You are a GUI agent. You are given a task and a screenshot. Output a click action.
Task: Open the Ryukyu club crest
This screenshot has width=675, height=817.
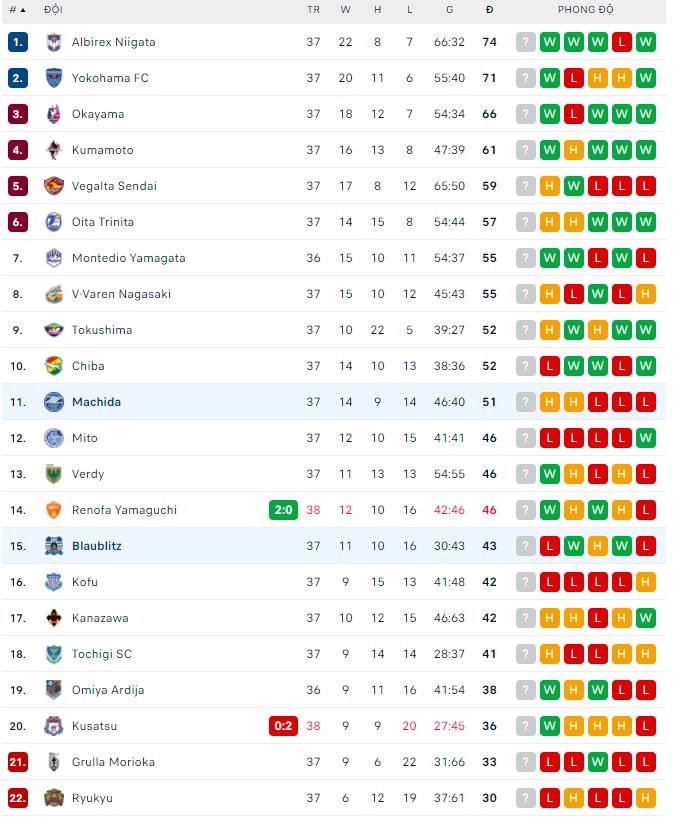point(54,798)
